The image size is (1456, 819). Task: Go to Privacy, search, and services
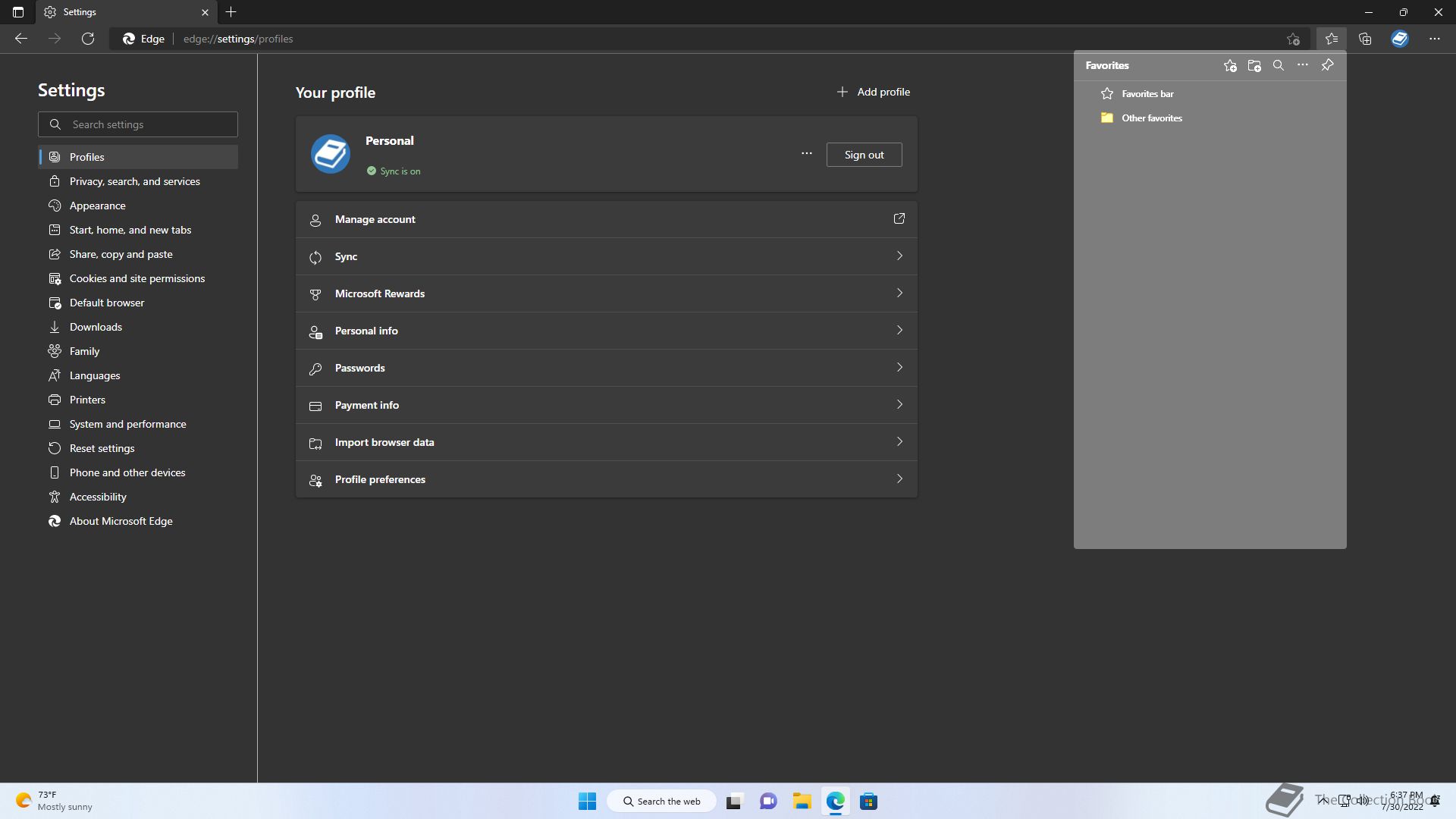[x=135, y=181]
